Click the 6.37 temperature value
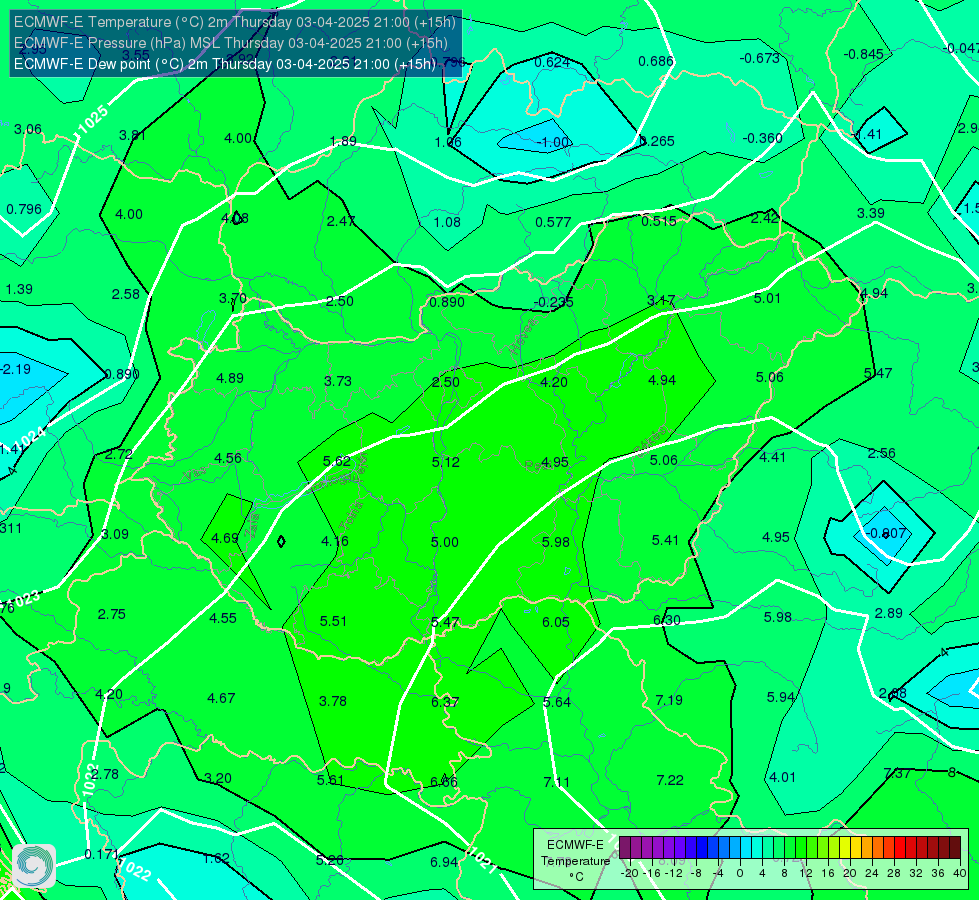979x900 pixels. (445, 702)
